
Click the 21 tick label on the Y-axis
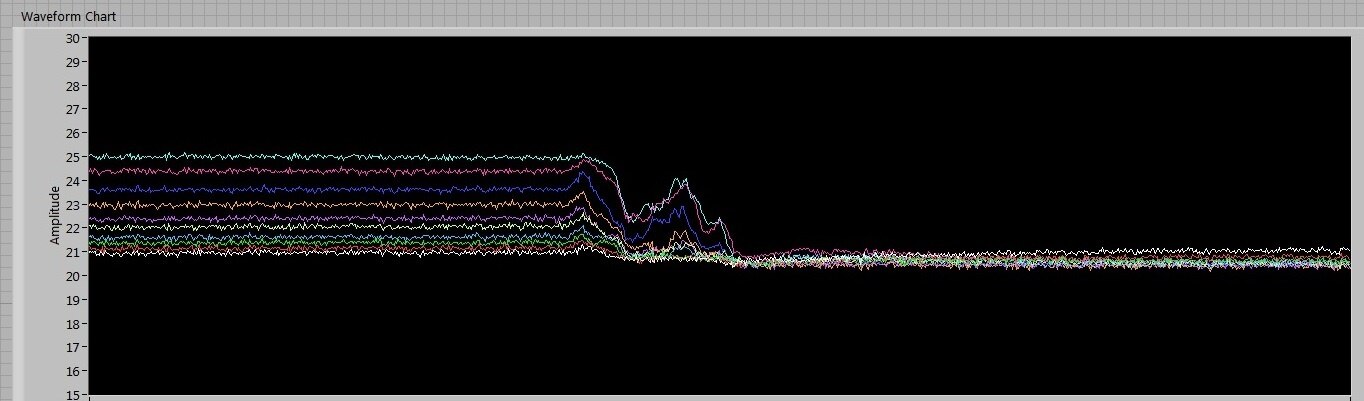72,252
